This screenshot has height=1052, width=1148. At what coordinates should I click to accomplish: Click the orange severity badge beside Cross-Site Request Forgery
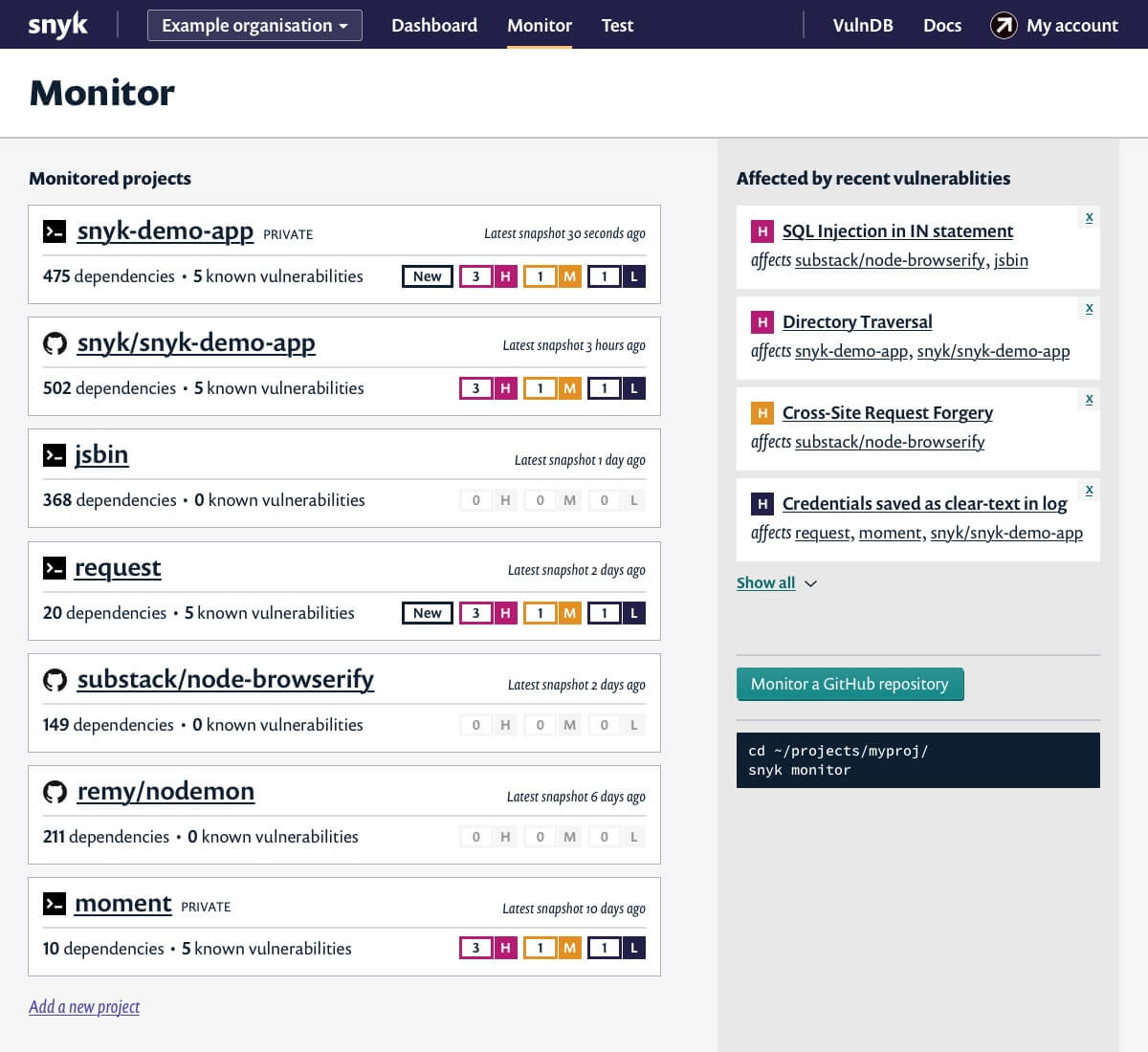click(762, 412)
